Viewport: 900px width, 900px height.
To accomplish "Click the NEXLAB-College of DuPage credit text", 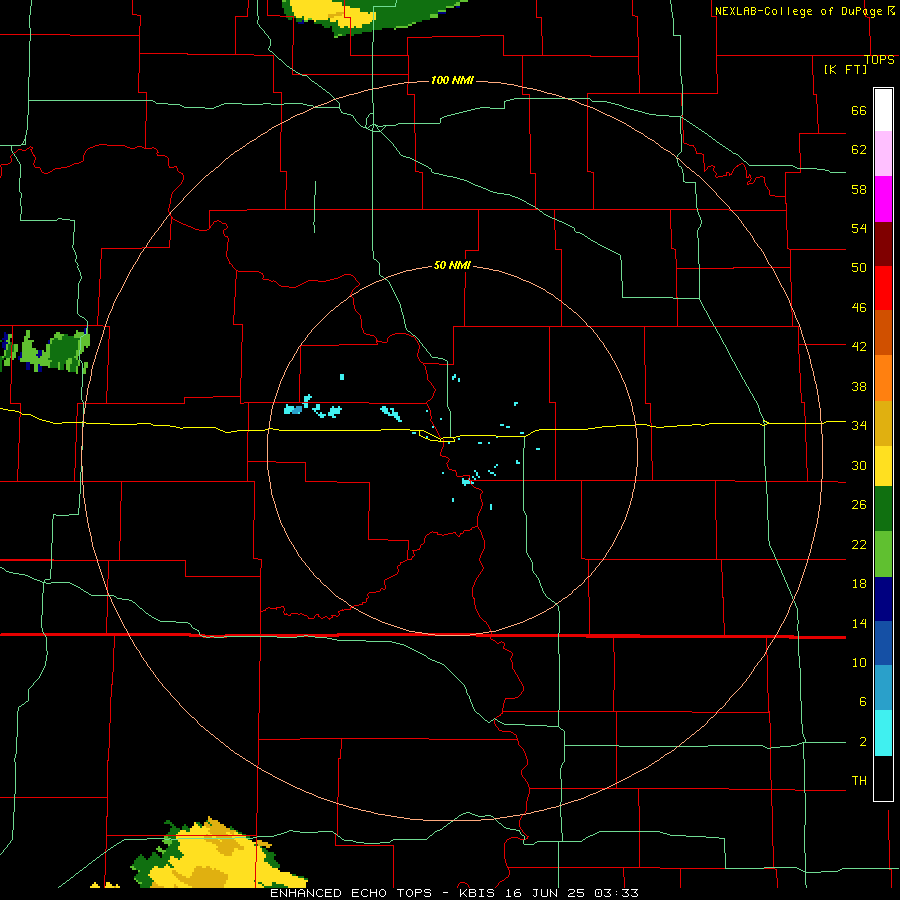I will 798,11.
